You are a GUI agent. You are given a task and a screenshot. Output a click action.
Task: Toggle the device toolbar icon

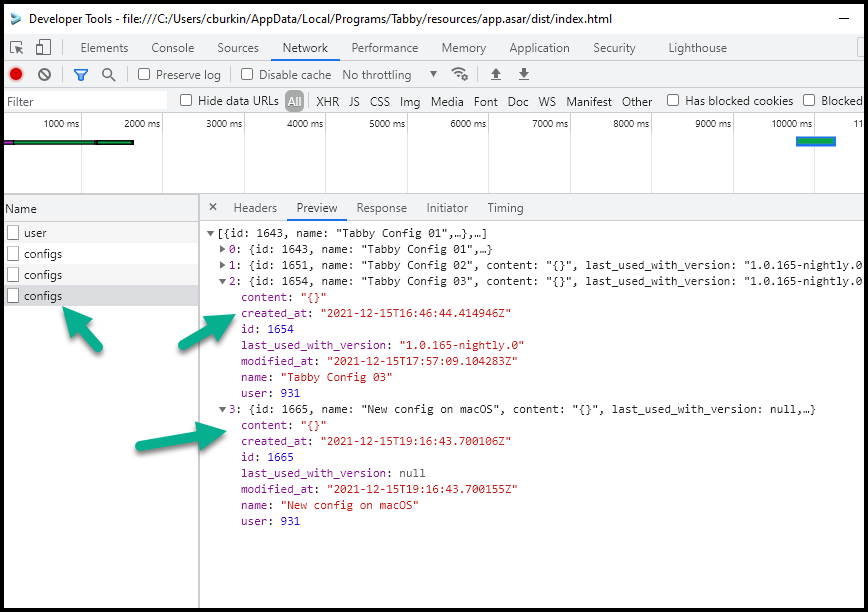tap(43, 48)
